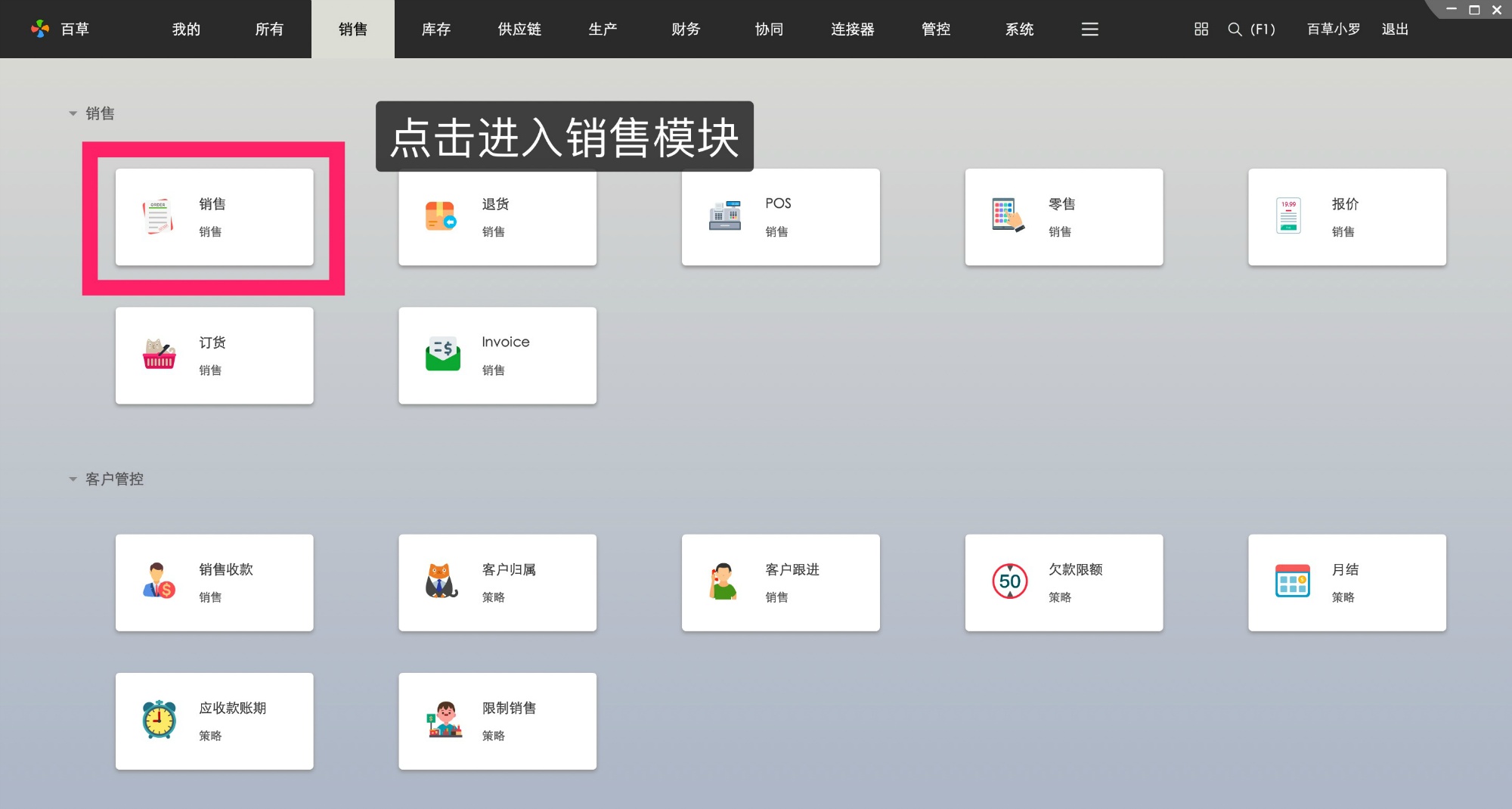Open the 销售收款 sales collection module
Viewport: 1512px width, 809px height.
[214, 582]
